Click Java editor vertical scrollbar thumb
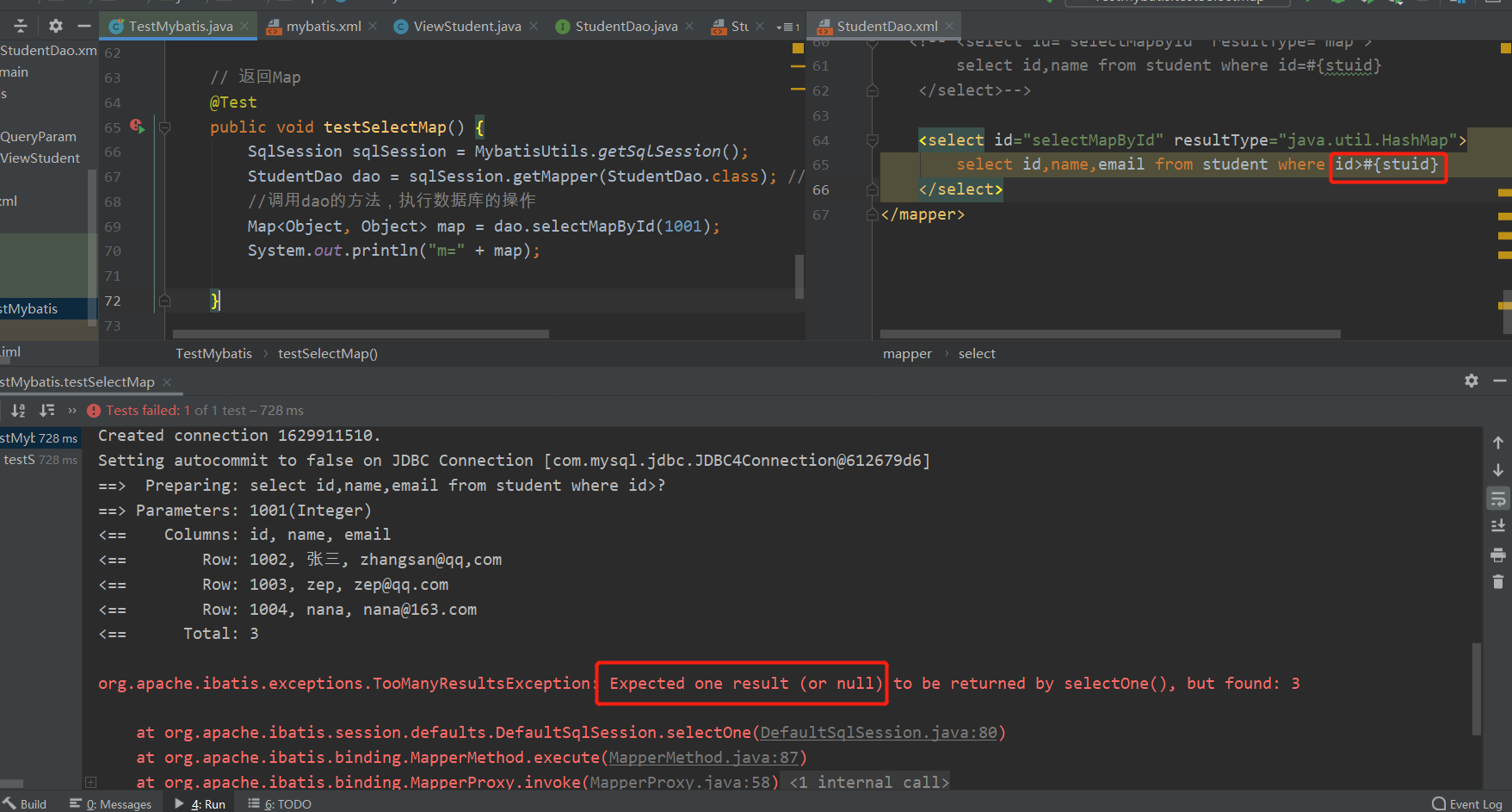Image resolution: width=1512 pixels, height=812 pixels. tap(799, 276)
